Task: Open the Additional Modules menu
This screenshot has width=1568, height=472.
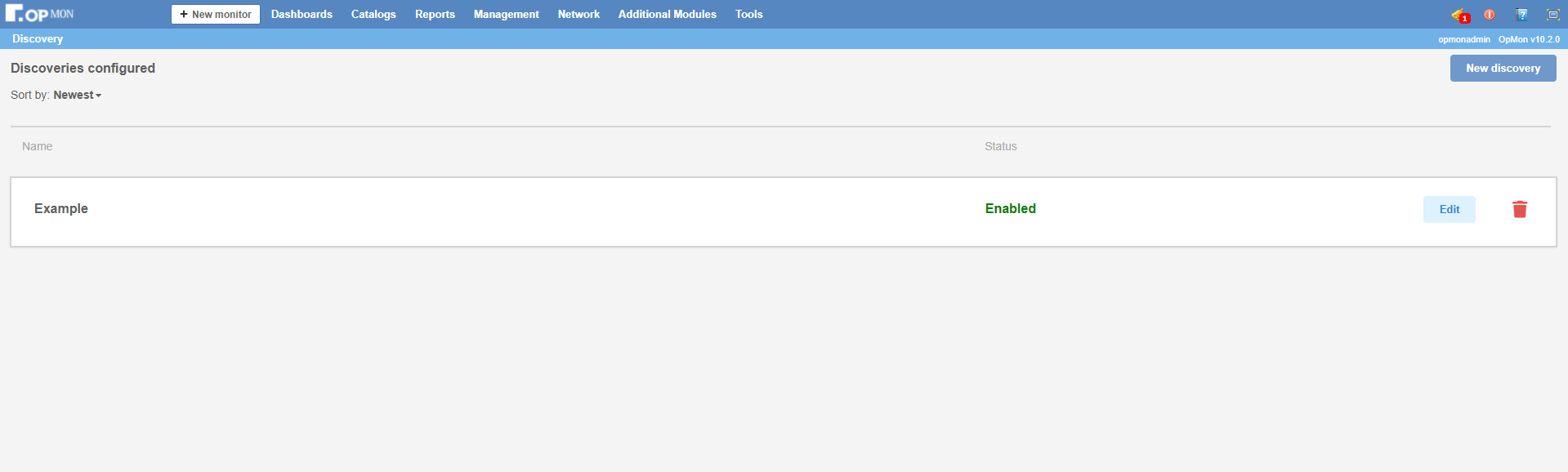Action: (667, 15)
